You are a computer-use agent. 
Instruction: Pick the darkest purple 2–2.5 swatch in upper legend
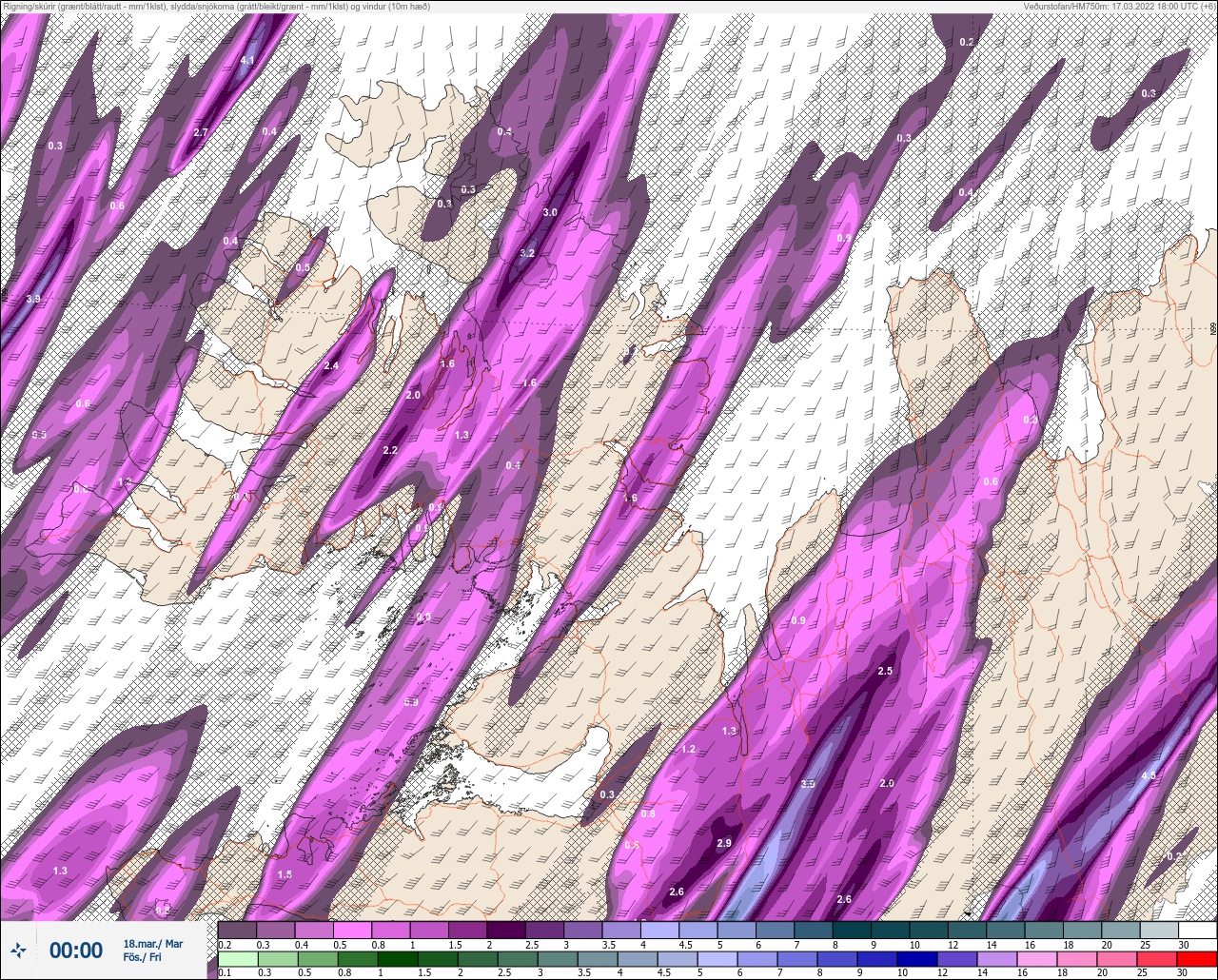[x=505, y=930]
